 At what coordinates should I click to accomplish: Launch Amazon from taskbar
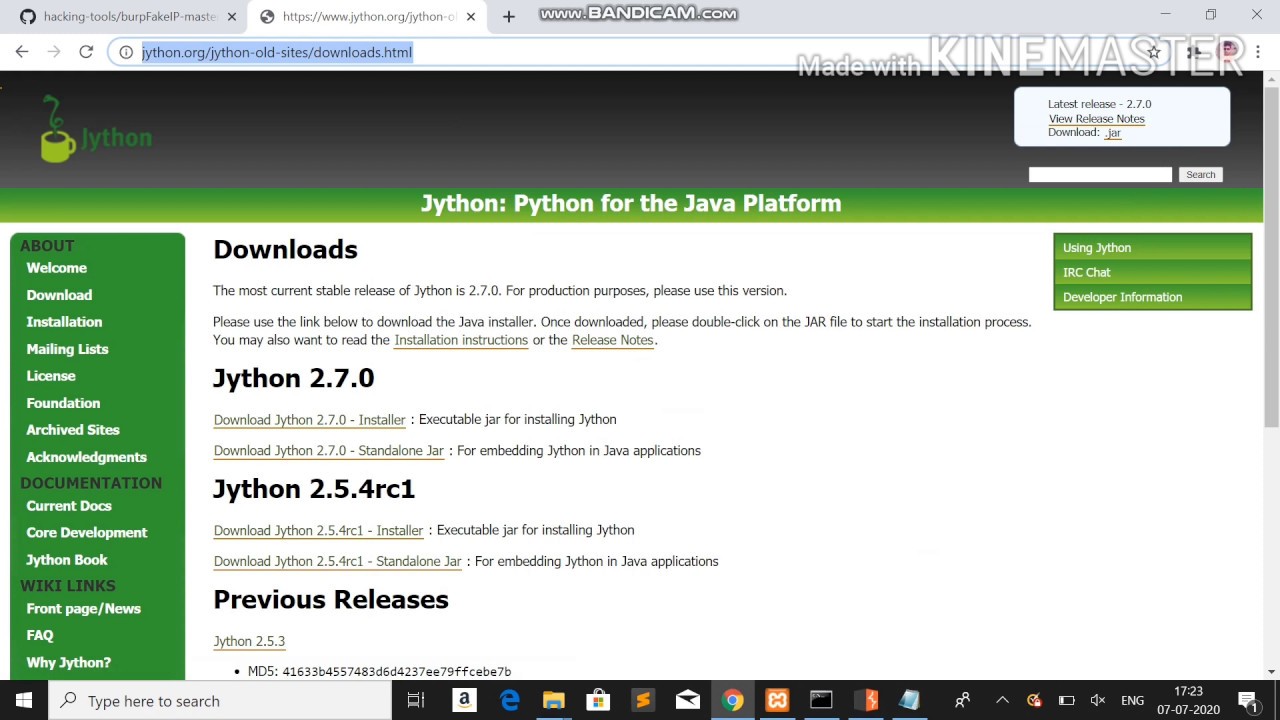[x=464, y=700]
